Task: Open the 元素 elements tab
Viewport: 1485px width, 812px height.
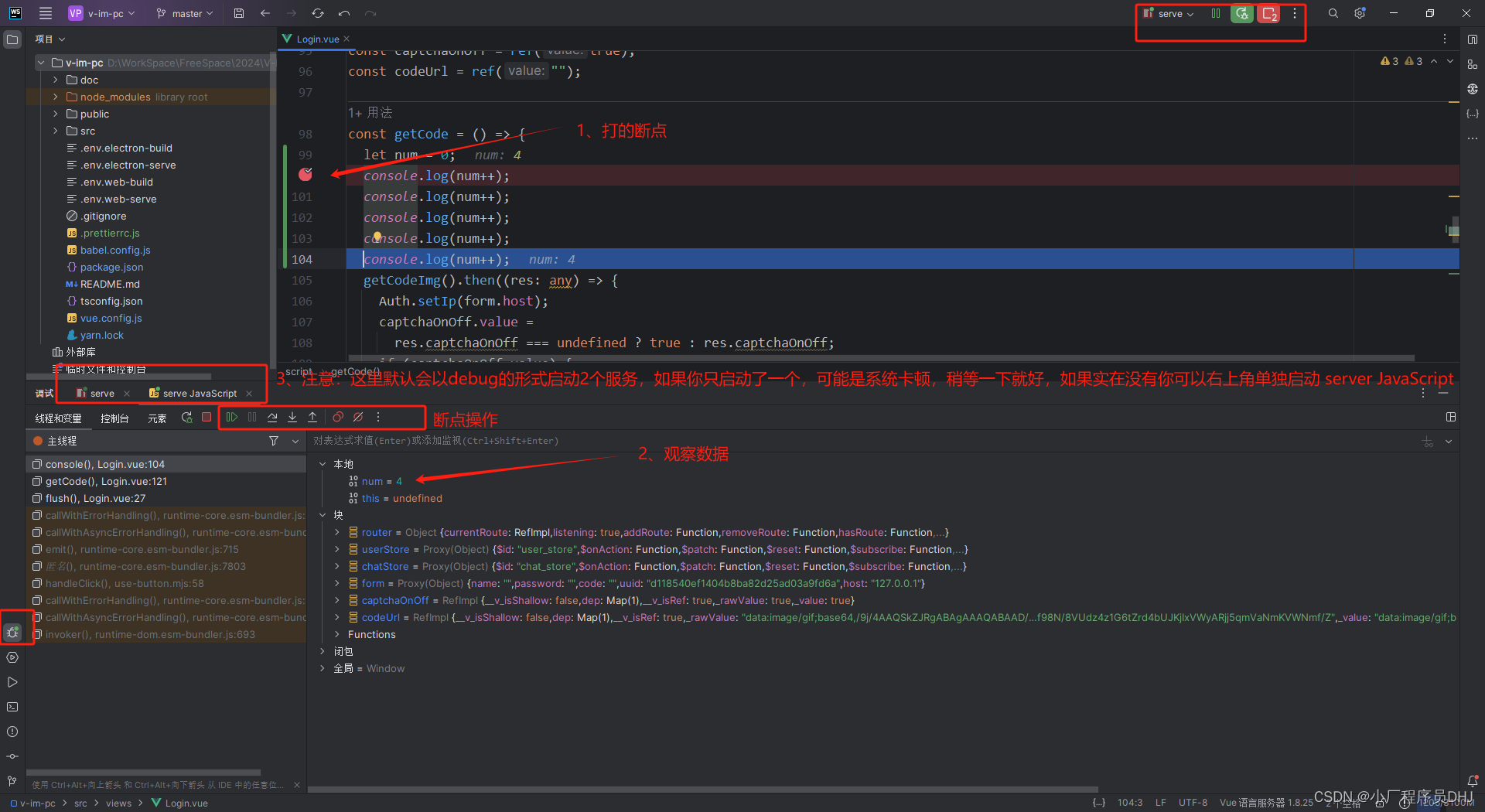Action: tap(157, 418)
